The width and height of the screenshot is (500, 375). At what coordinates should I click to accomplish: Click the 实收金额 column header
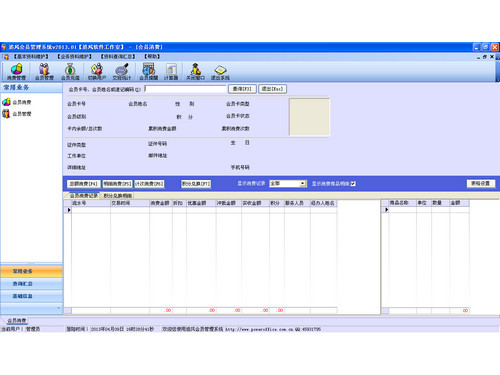pos(255,203)
